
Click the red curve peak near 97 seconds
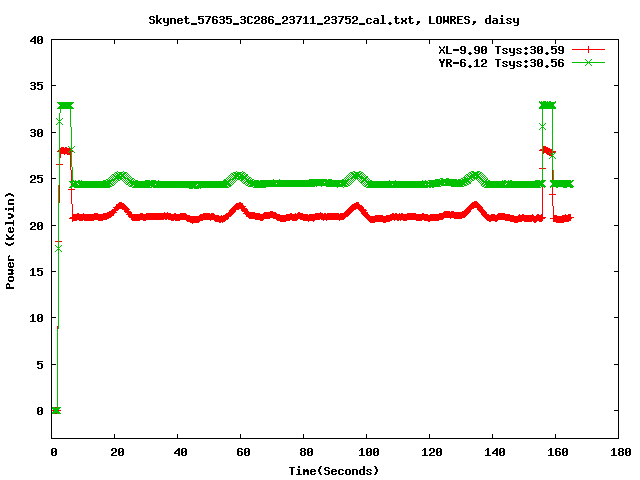coord(357,207)
